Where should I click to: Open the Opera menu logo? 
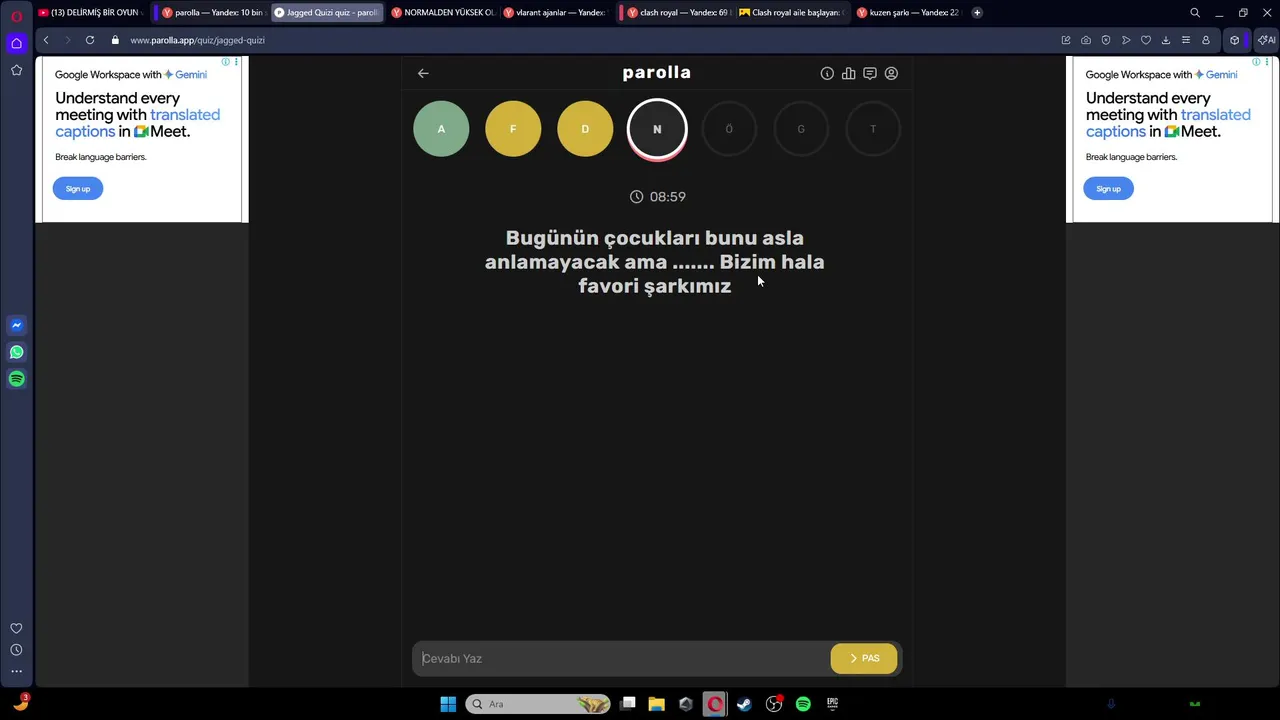(16, 16)
